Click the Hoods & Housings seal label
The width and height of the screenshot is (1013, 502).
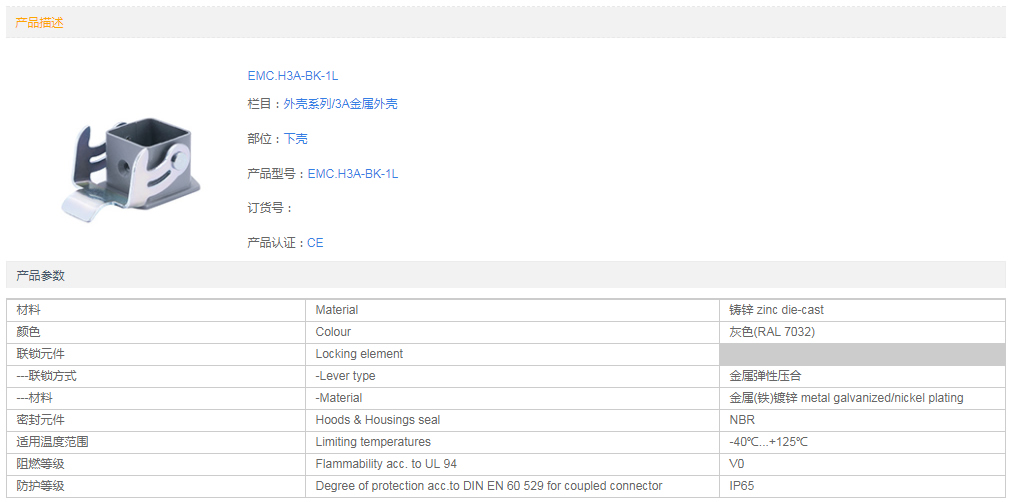click(378, 420)
